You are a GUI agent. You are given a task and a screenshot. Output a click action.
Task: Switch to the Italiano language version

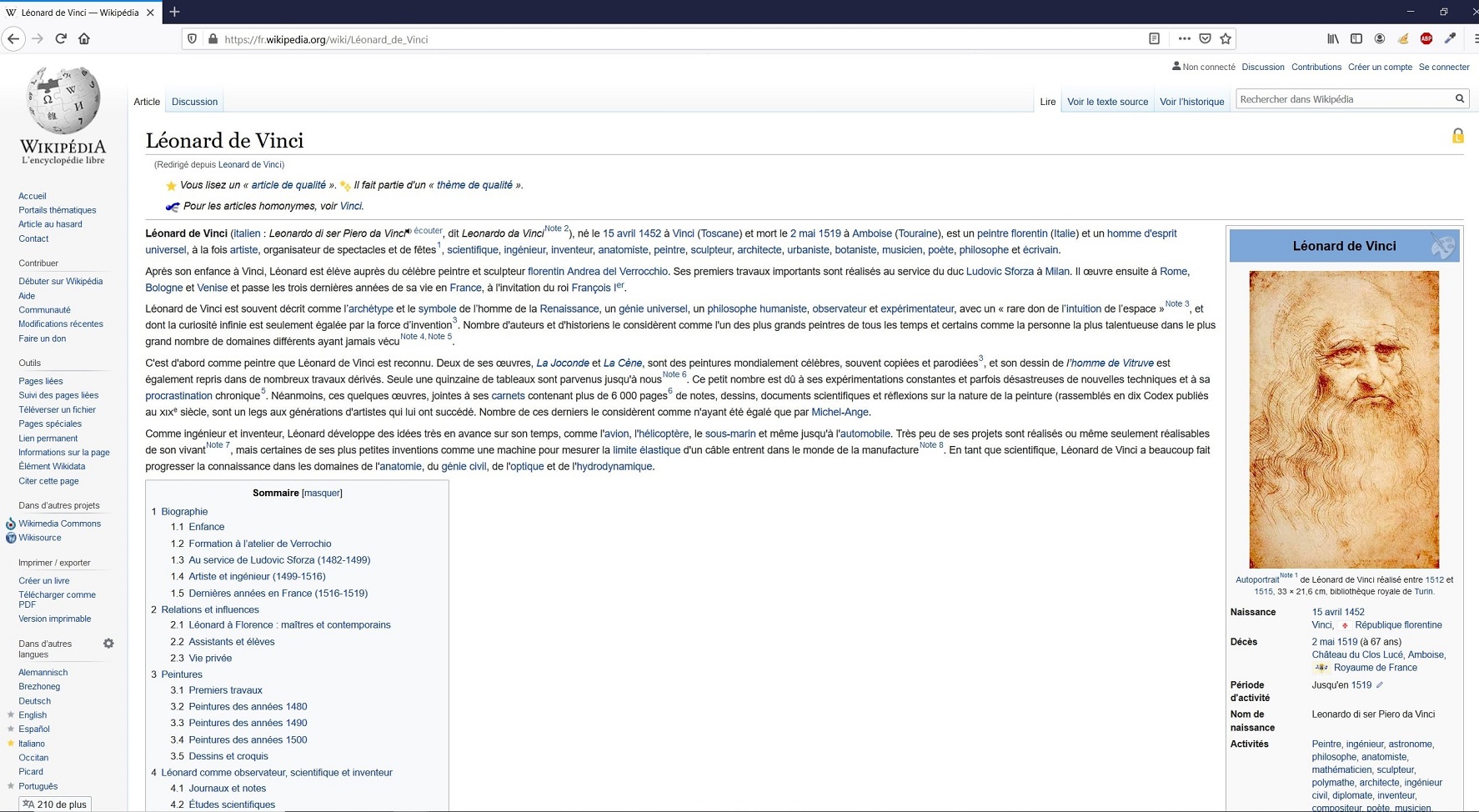(32, 744)
